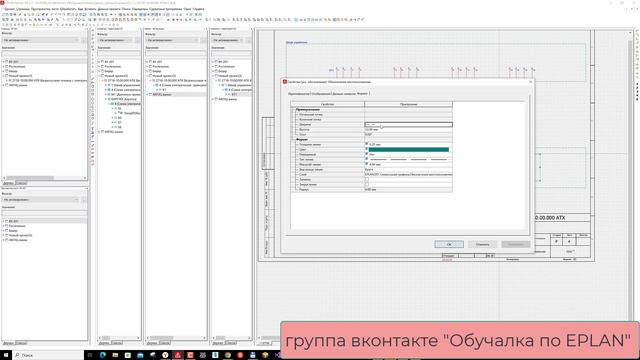The width and height of the screenshot is (640, 360).
Task: Open Google Chrome from the taskbar
Action: [x=228, y=355]
